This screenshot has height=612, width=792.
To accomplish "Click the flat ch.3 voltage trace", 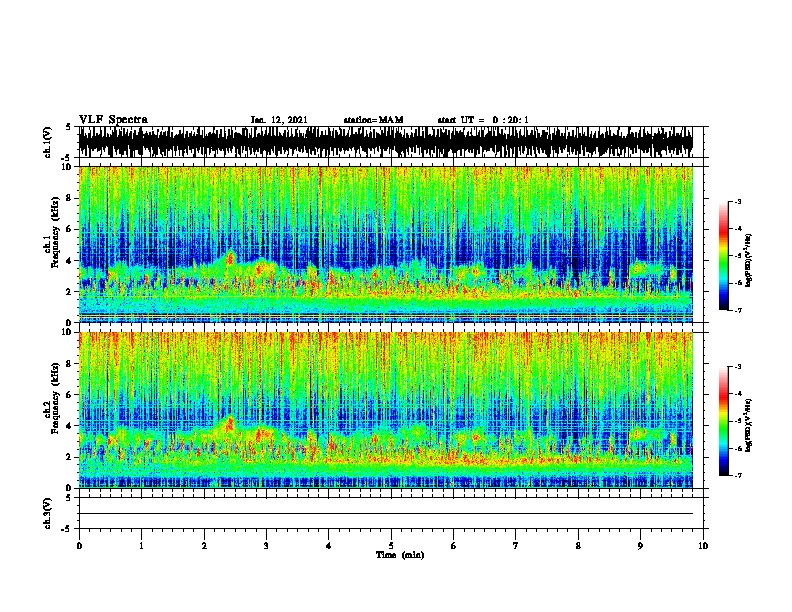I will pyautogui.click(x=385, y=514).
